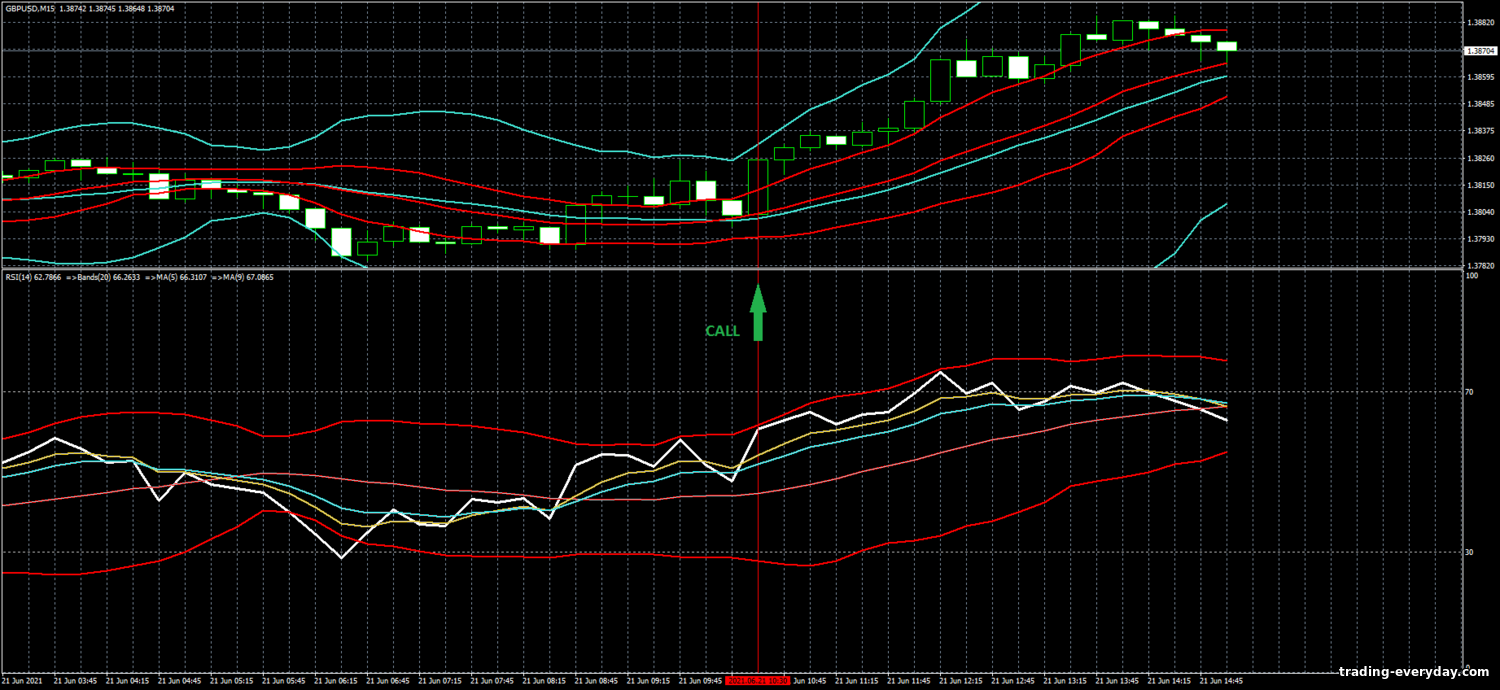
Task: Select the 1.38260 price axis label
Action: (1480, 158)
